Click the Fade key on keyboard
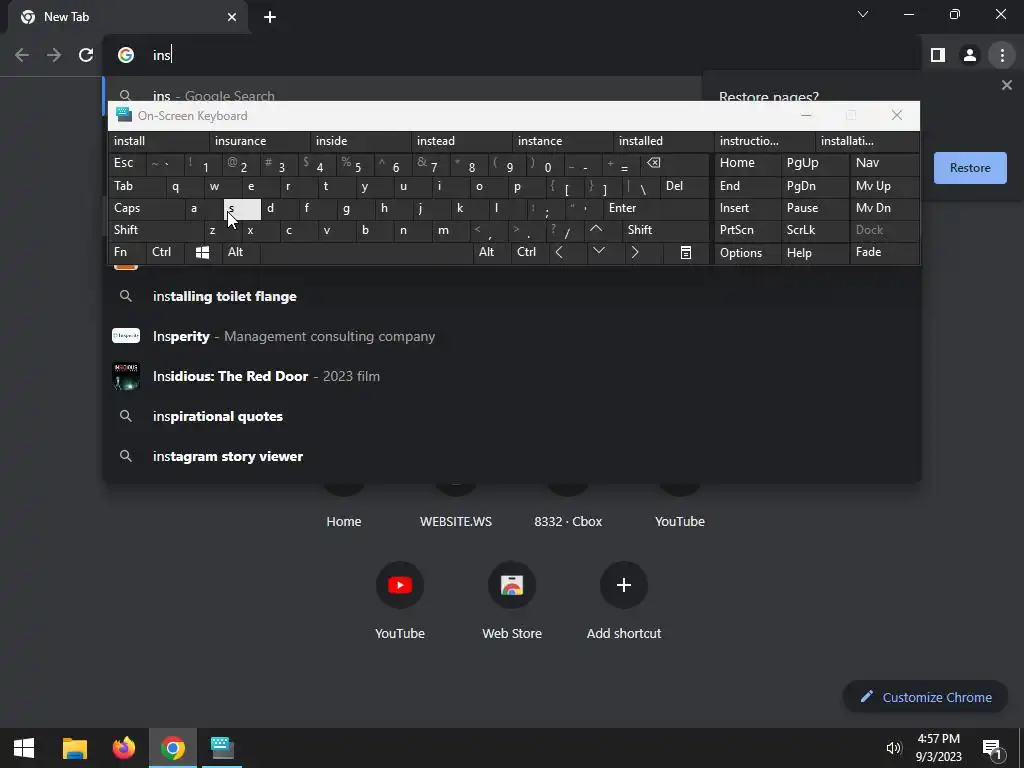Screen dimensions: 1024x768 (x=885, y=253)
